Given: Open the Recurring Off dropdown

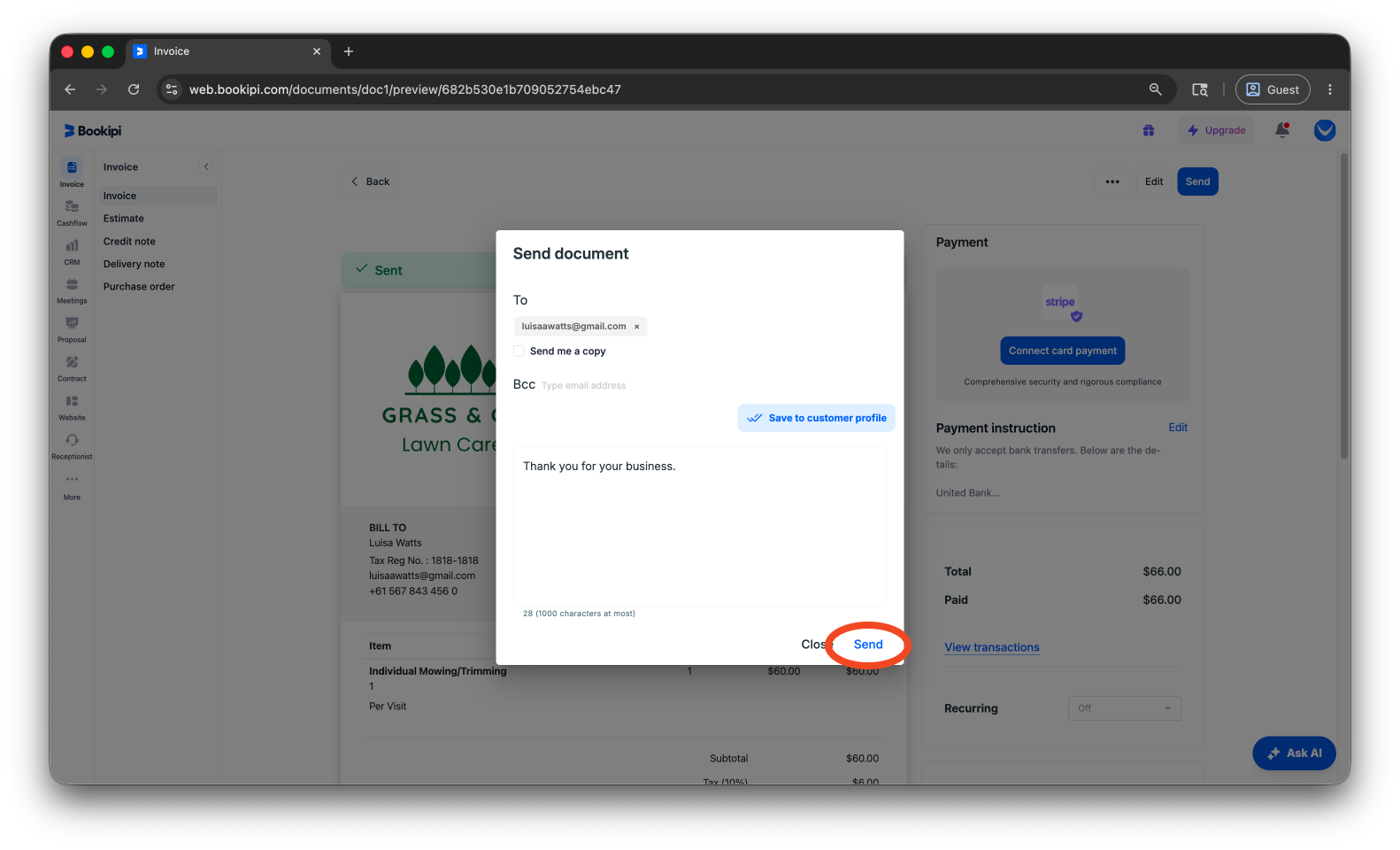Looking at the screenshot, I should (1124, 708).
